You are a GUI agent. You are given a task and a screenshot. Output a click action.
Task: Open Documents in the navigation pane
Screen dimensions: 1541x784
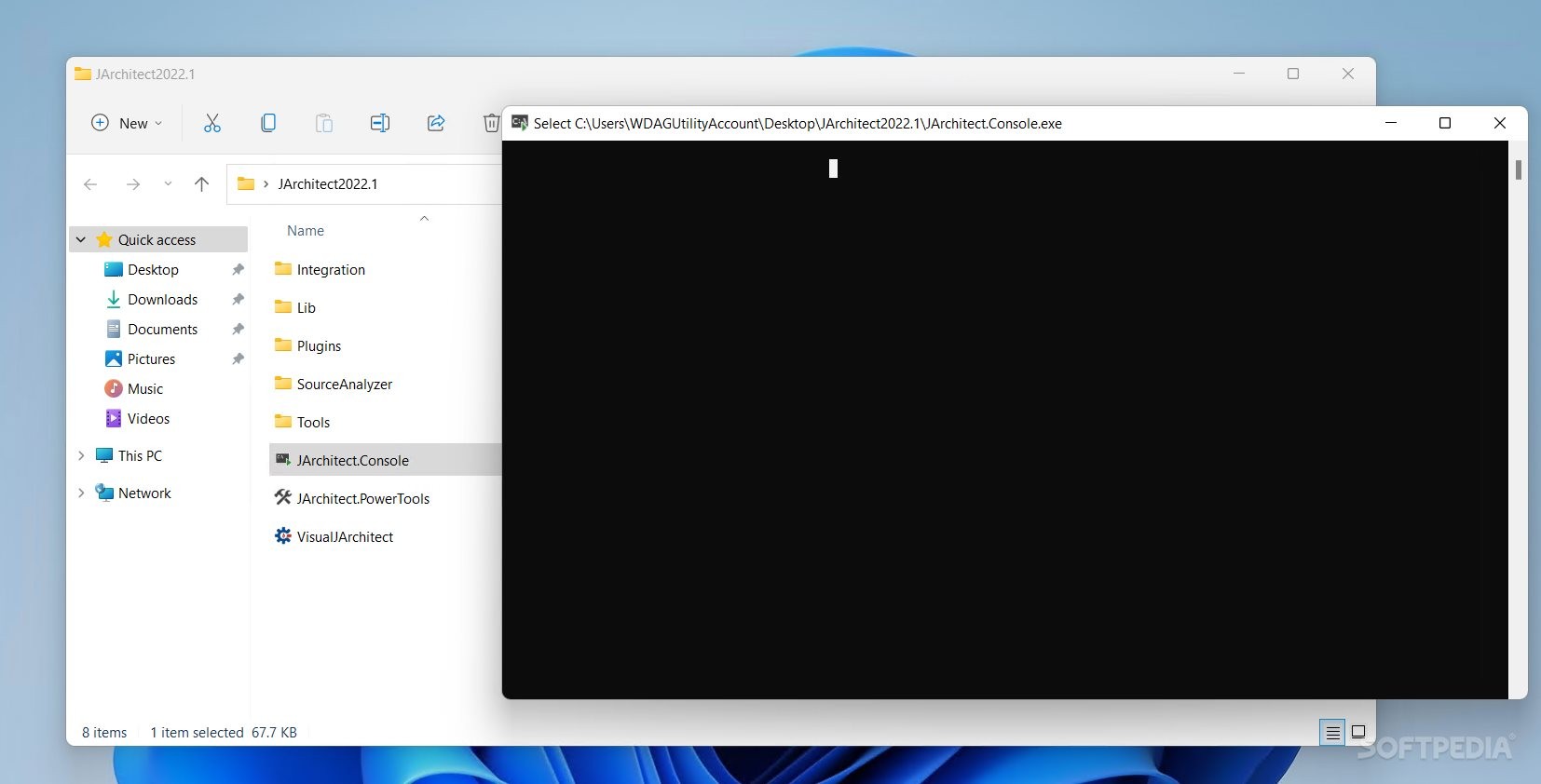(x=163, y=329)
